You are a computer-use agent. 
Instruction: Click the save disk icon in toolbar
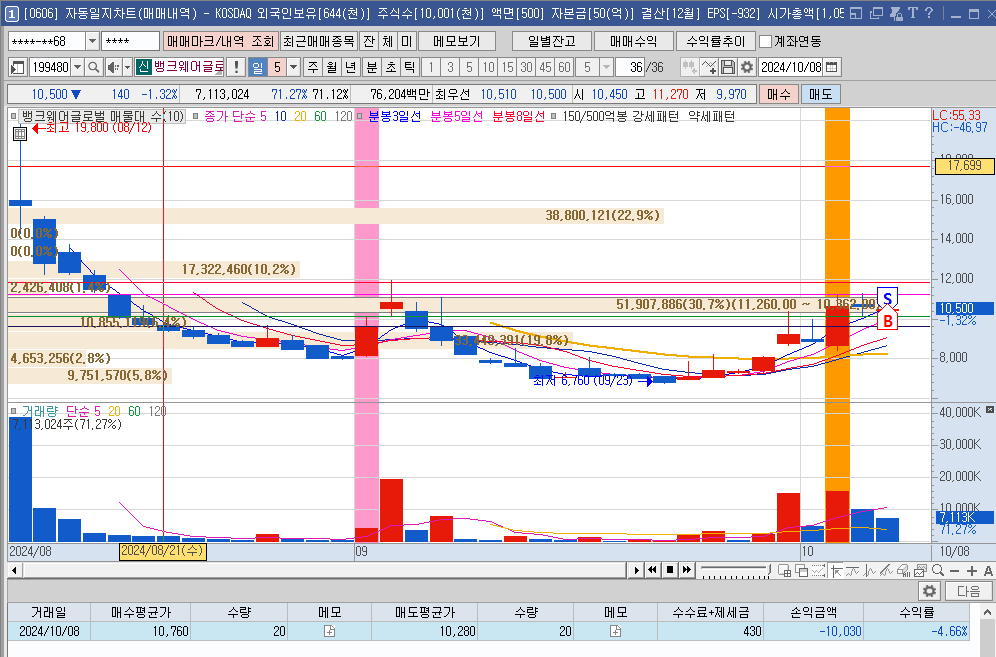tap(729, 67)
